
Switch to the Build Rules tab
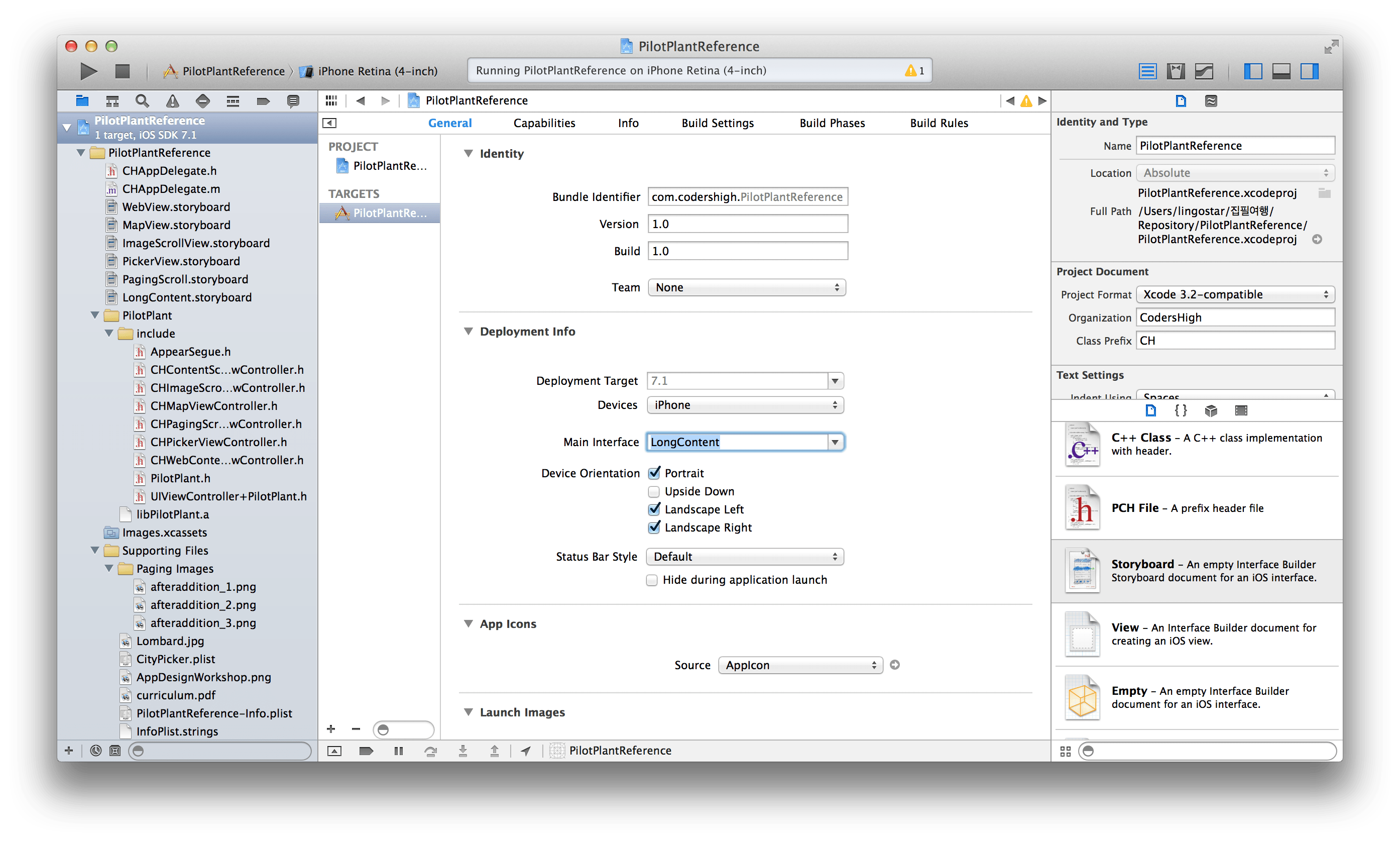tap(939, 123)
